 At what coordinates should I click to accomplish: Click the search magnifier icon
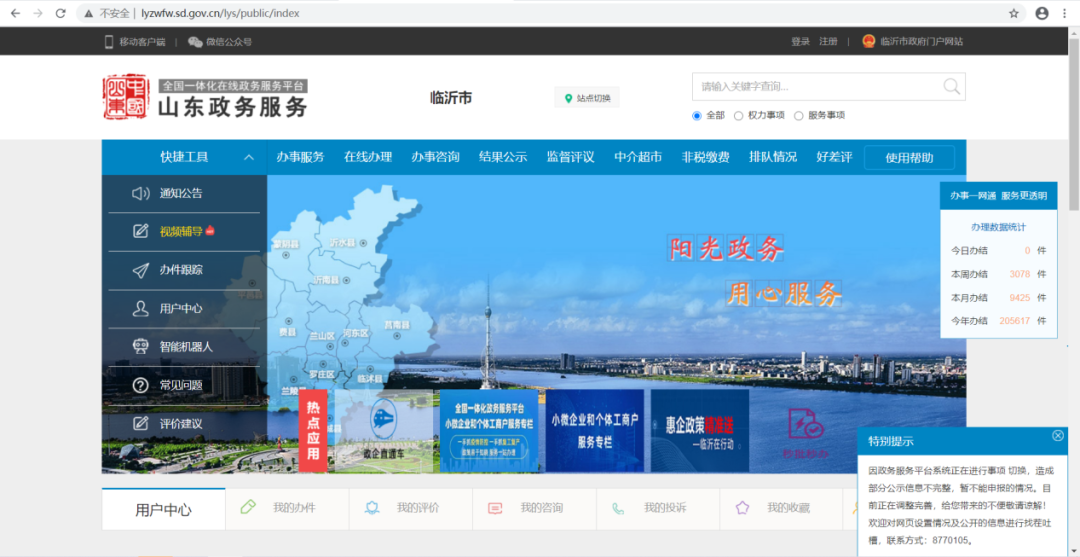coord(951,87)
